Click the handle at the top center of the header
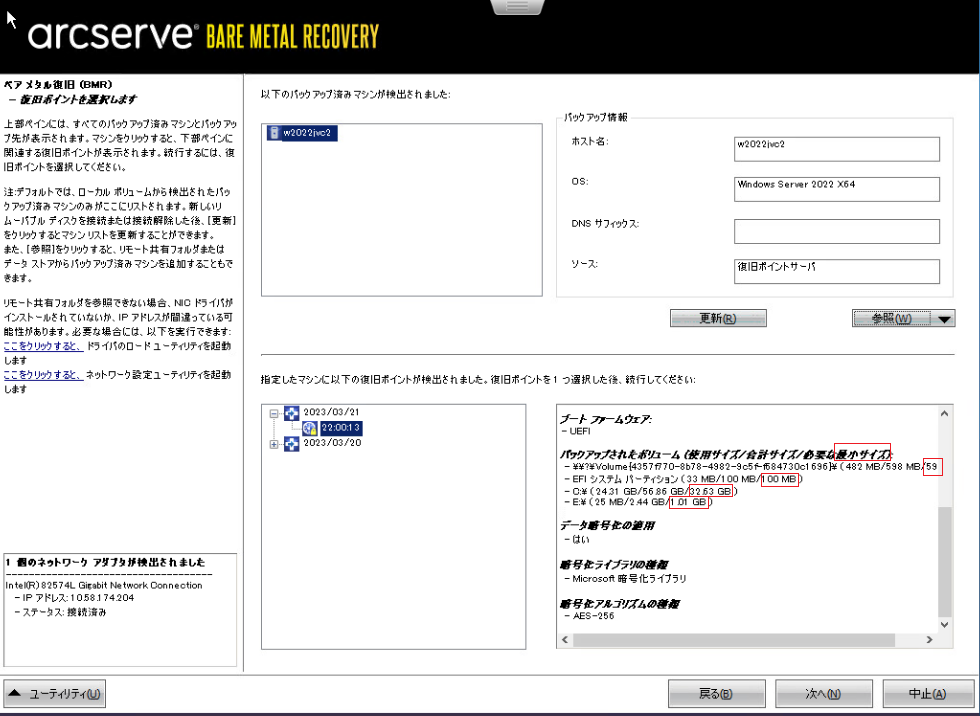The image size is (980, 716). click(x=518, y=6)
